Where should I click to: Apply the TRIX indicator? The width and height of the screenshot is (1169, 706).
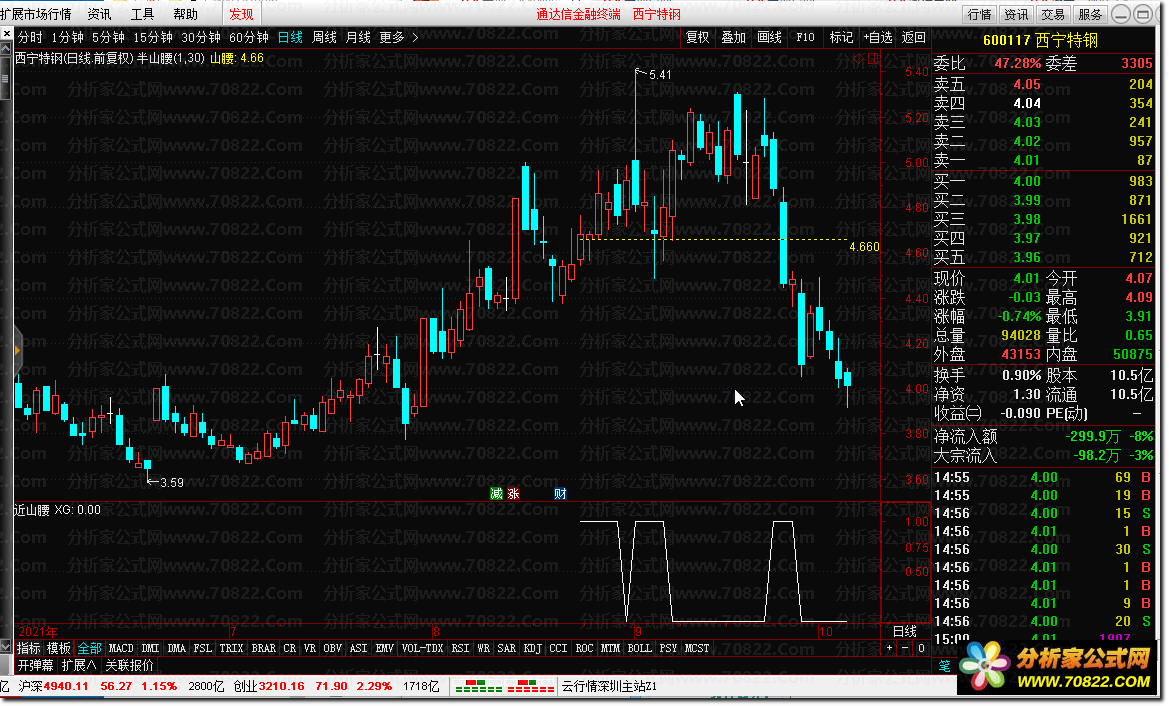tap(231, 648)
